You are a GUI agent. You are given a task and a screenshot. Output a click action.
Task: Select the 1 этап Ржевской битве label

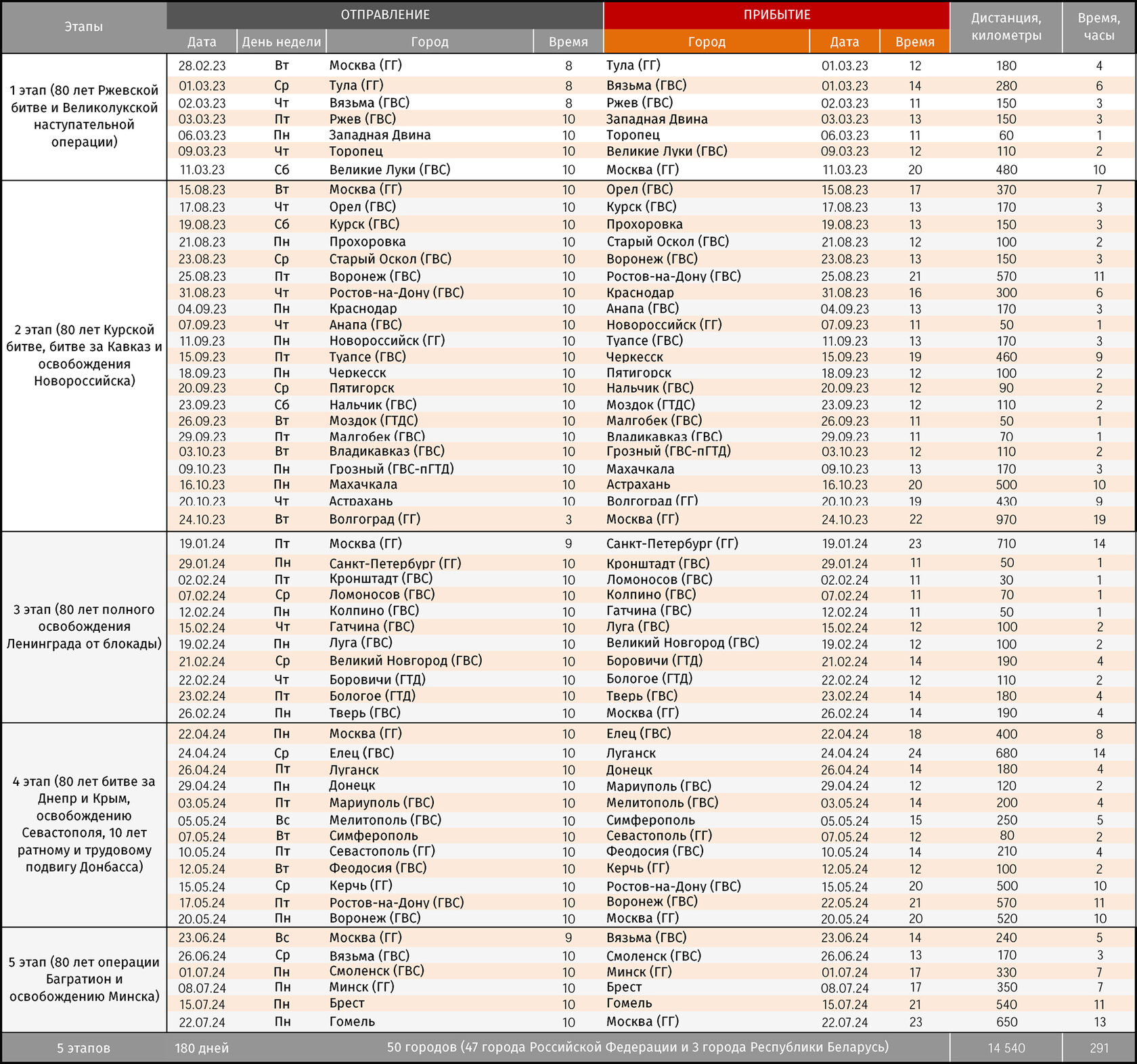[x=84, y=116]
